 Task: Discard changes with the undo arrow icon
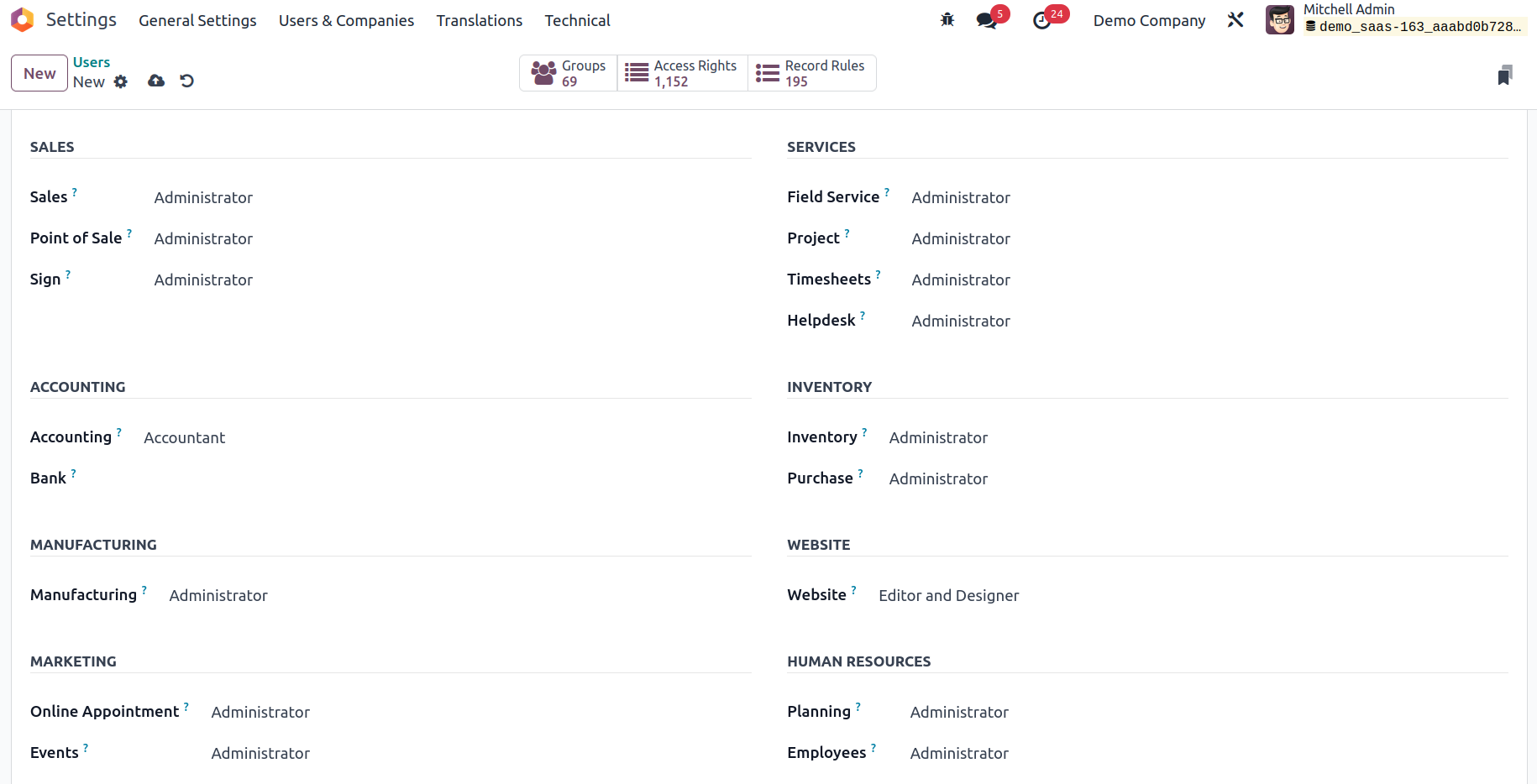point(187,81)
